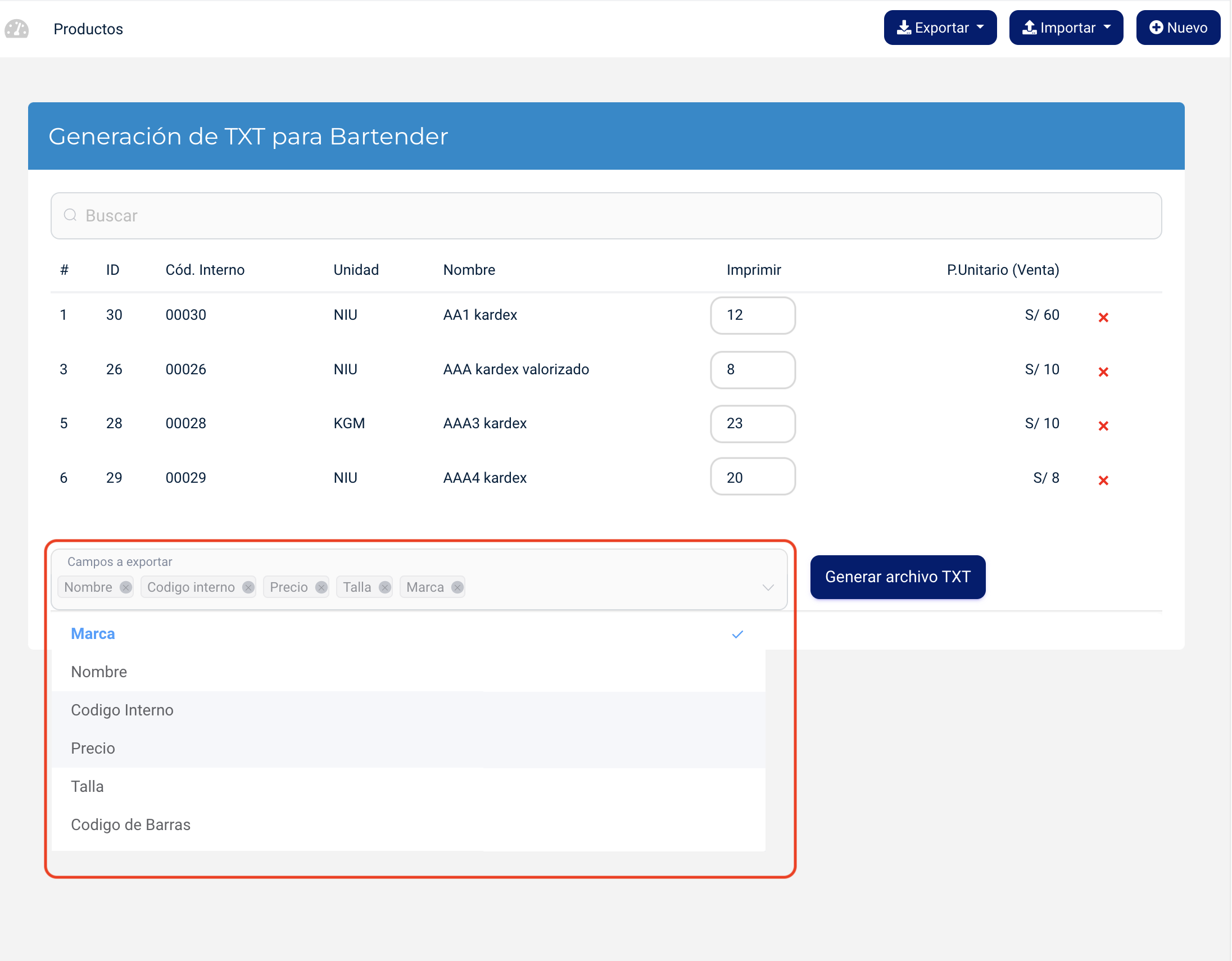The image size is (1232, 961).
Task: Click Generar archivo TXT button
Action: click(897, 577)
